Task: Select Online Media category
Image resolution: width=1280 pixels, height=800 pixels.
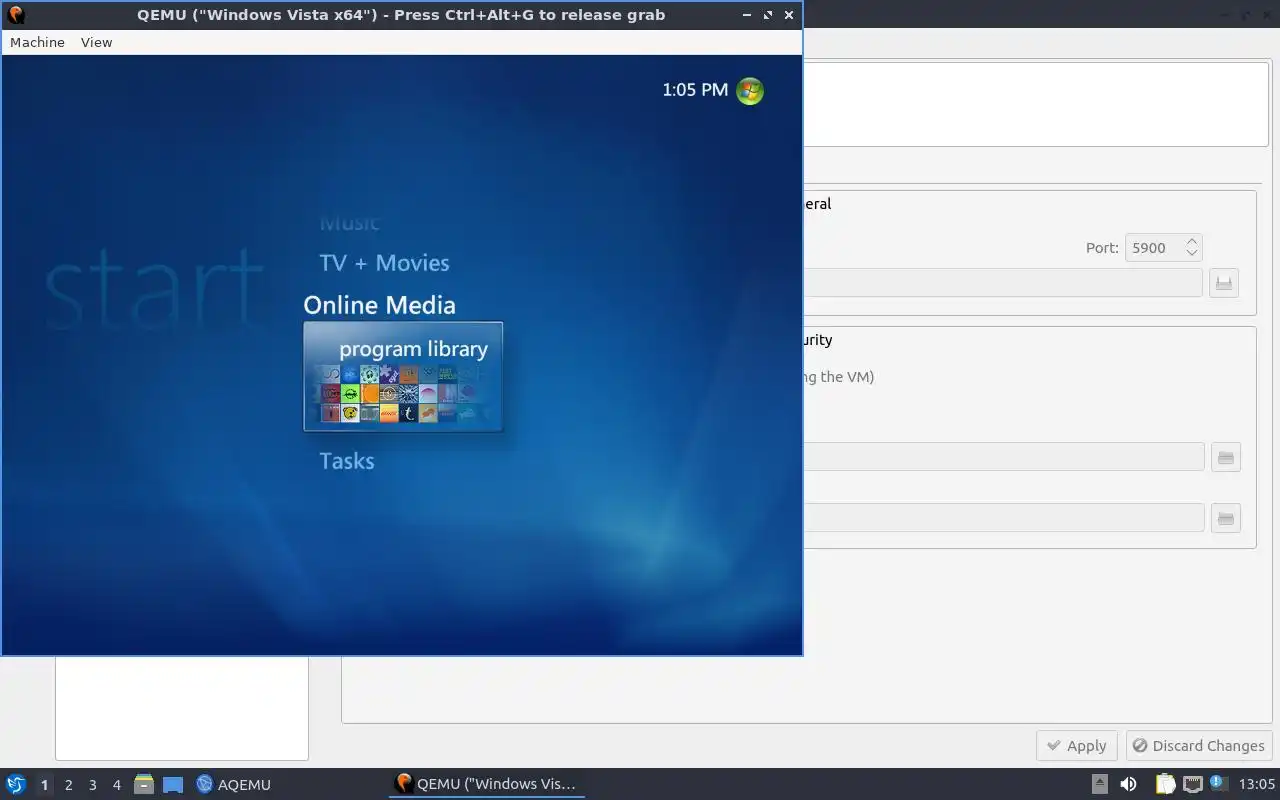Action: [379, 305]
